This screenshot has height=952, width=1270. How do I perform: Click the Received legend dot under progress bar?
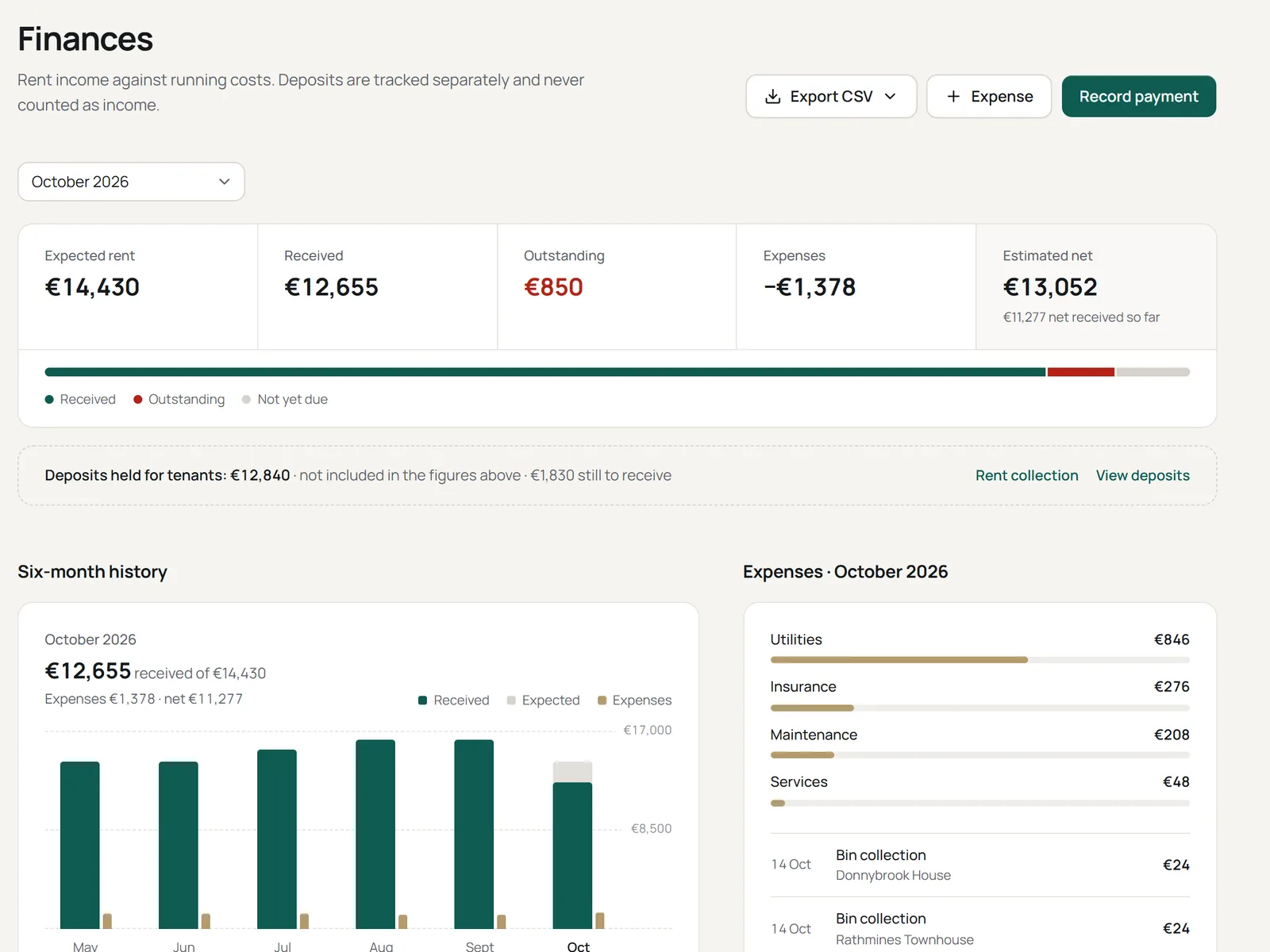[x=49, y=400]
